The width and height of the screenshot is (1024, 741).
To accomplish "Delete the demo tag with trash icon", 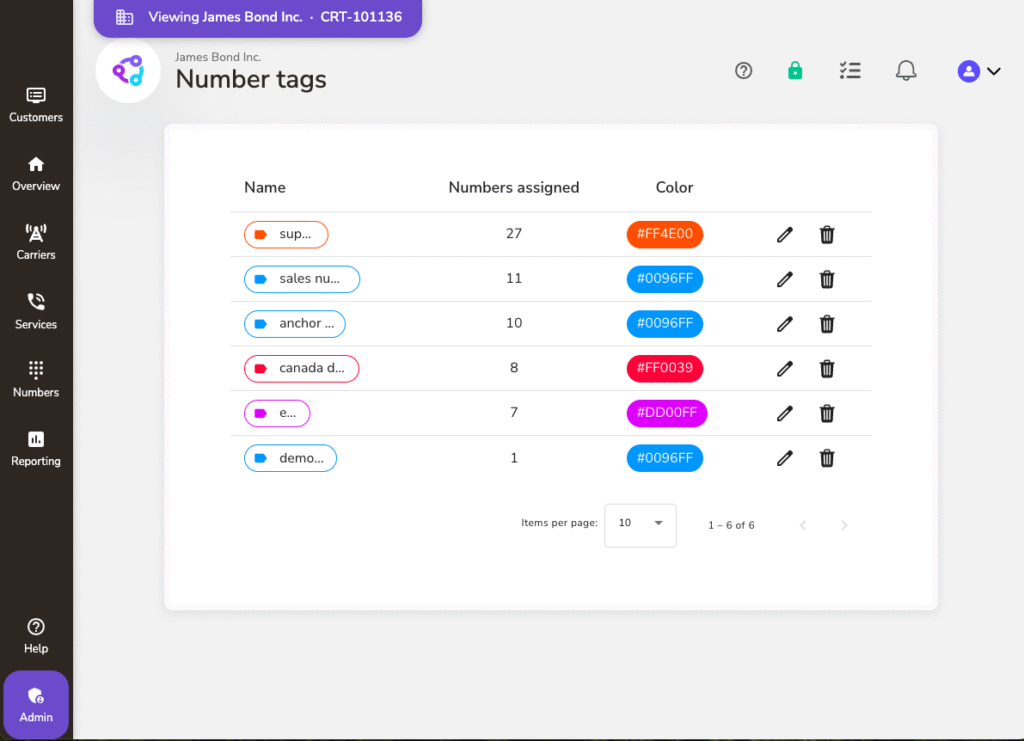I will [x=827, y=458].
